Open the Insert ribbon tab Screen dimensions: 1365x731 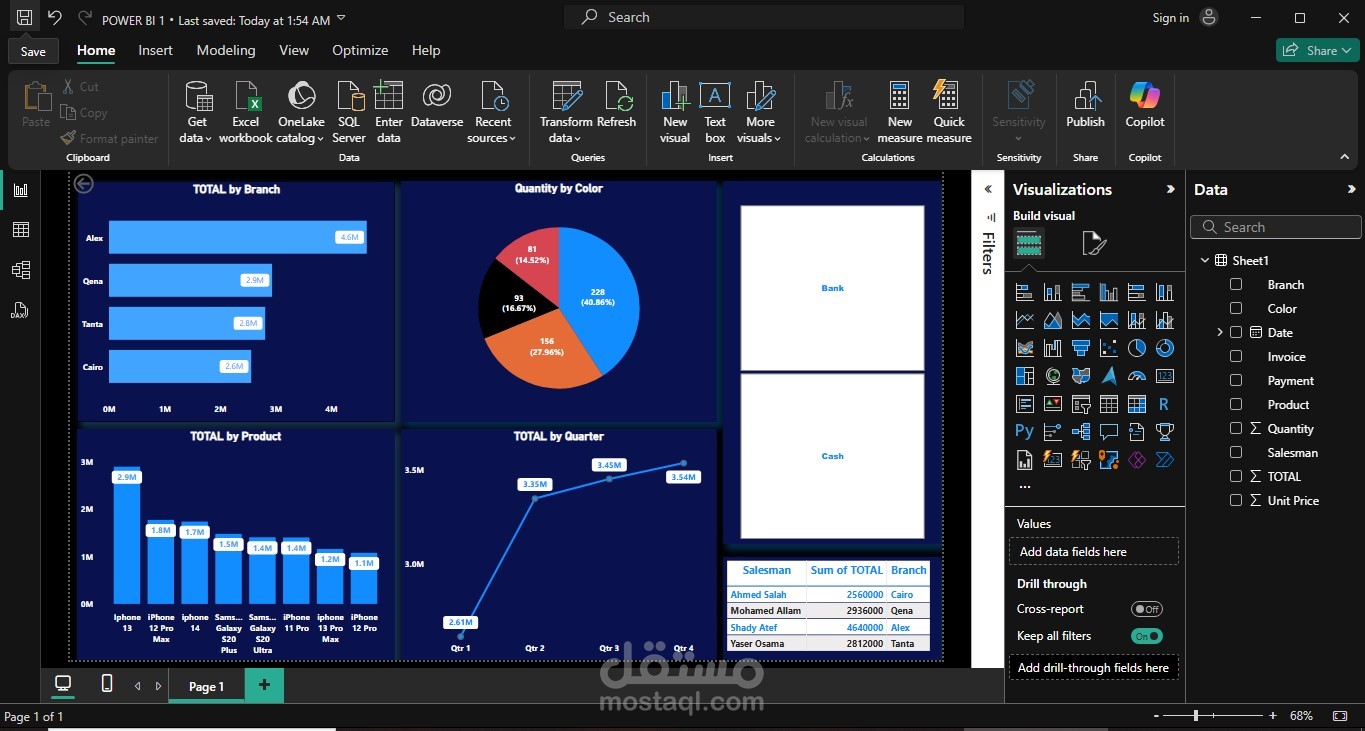[155, 50]
